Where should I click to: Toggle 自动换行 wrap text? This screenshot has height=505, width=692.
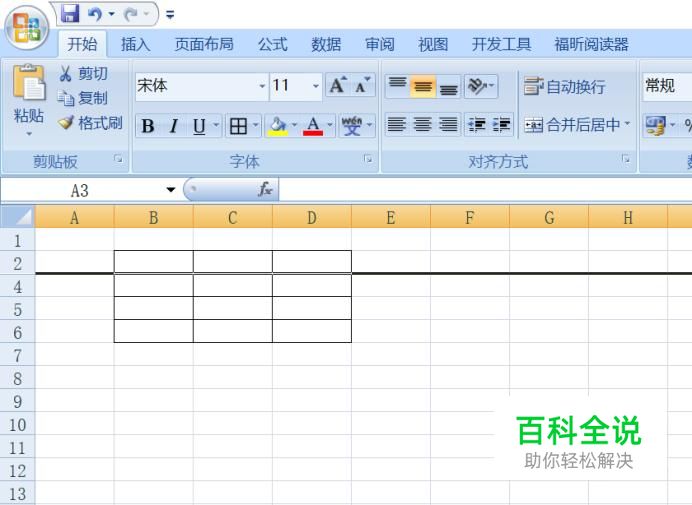(x=564, y=87)
